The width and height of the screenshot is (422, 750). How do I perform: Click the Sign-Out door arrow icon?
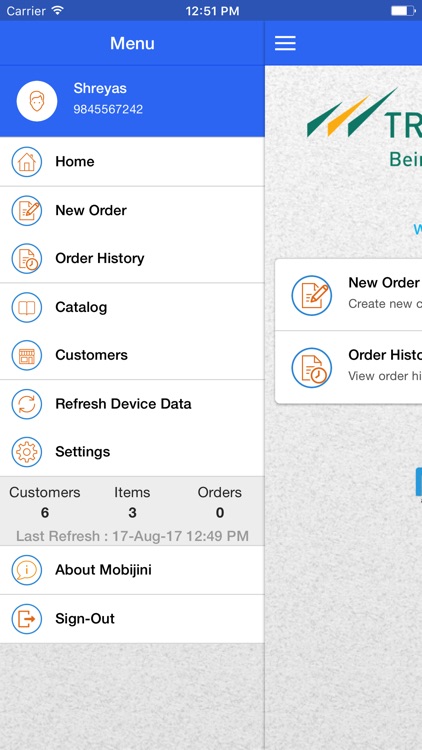click(27, 618)
